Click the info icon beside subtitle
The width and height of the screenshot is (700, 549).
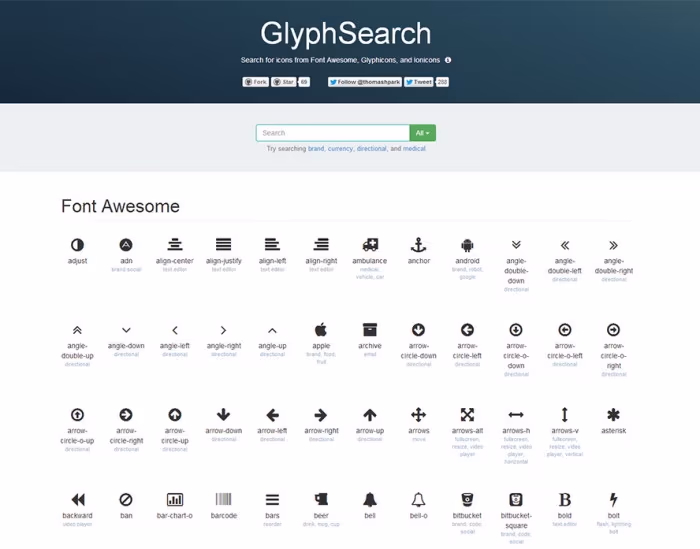[x=448, y=60]
